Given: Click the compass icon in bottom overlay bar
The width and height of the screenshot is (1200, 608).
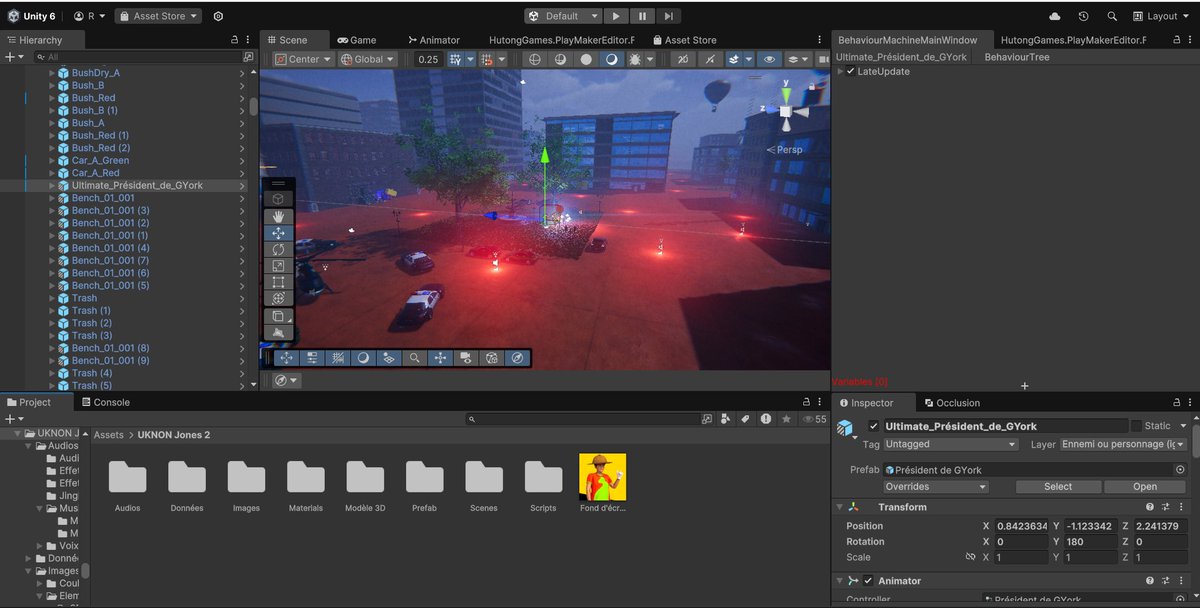Looking at the screenshot, I should coord(517,357).
